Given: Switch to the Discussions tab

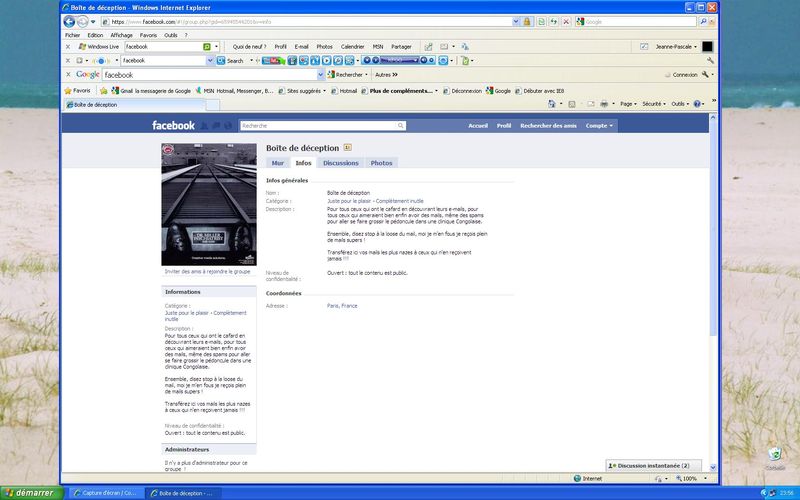Looking at the screenshot, I should pos(340,163).
